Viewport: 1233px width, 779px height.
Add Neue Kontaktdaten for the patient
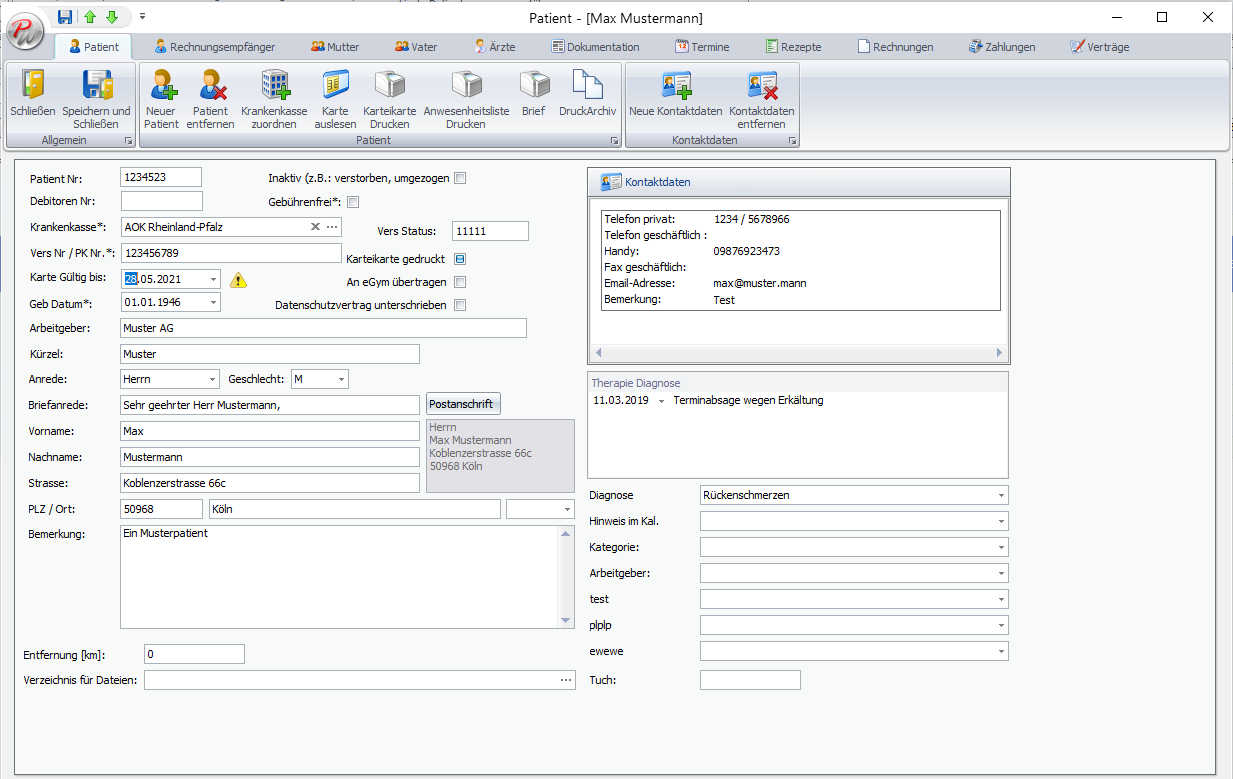coord(676,97)
